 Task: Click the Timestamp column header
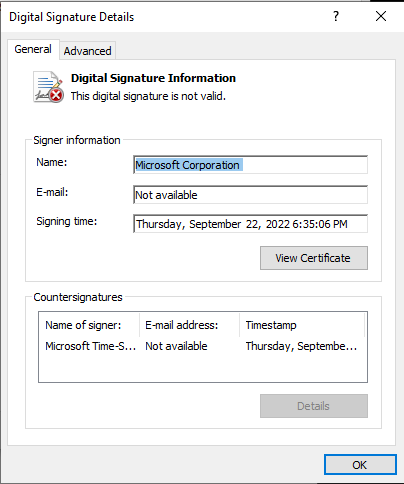302,325
